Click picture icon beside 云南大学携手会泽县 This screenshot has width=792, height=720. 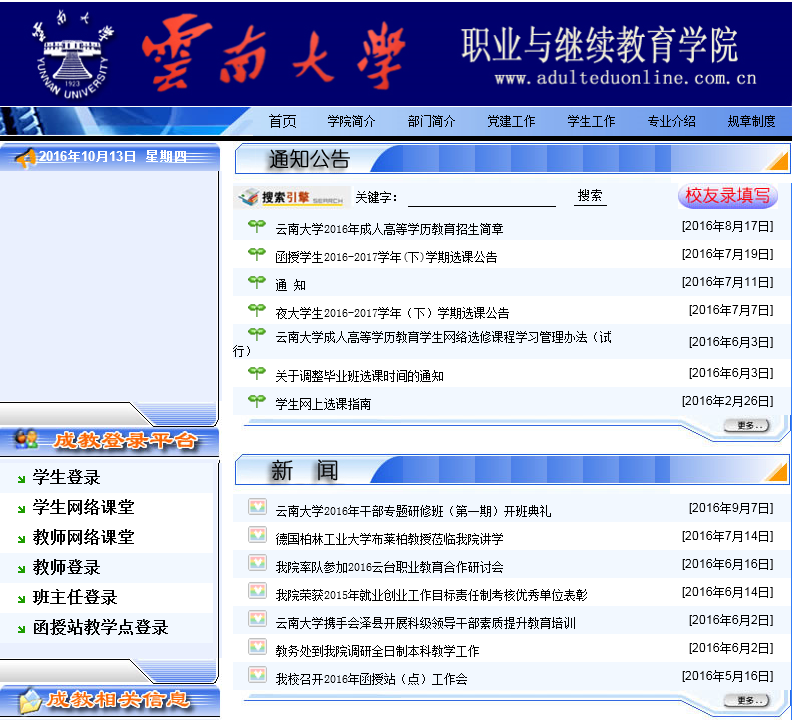(x=257, y=618)
